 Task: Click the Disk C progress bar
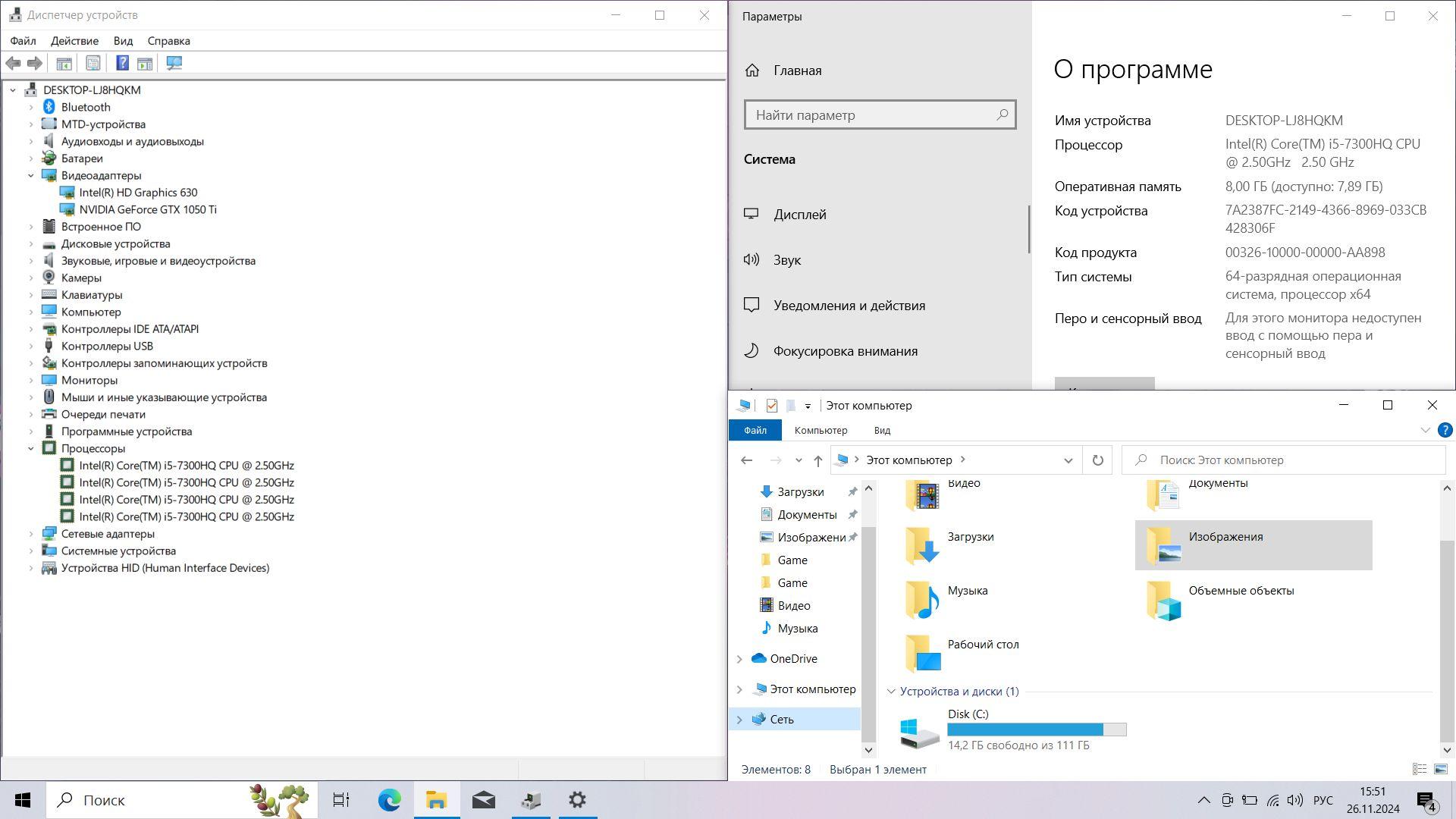tap(1037, 729)
